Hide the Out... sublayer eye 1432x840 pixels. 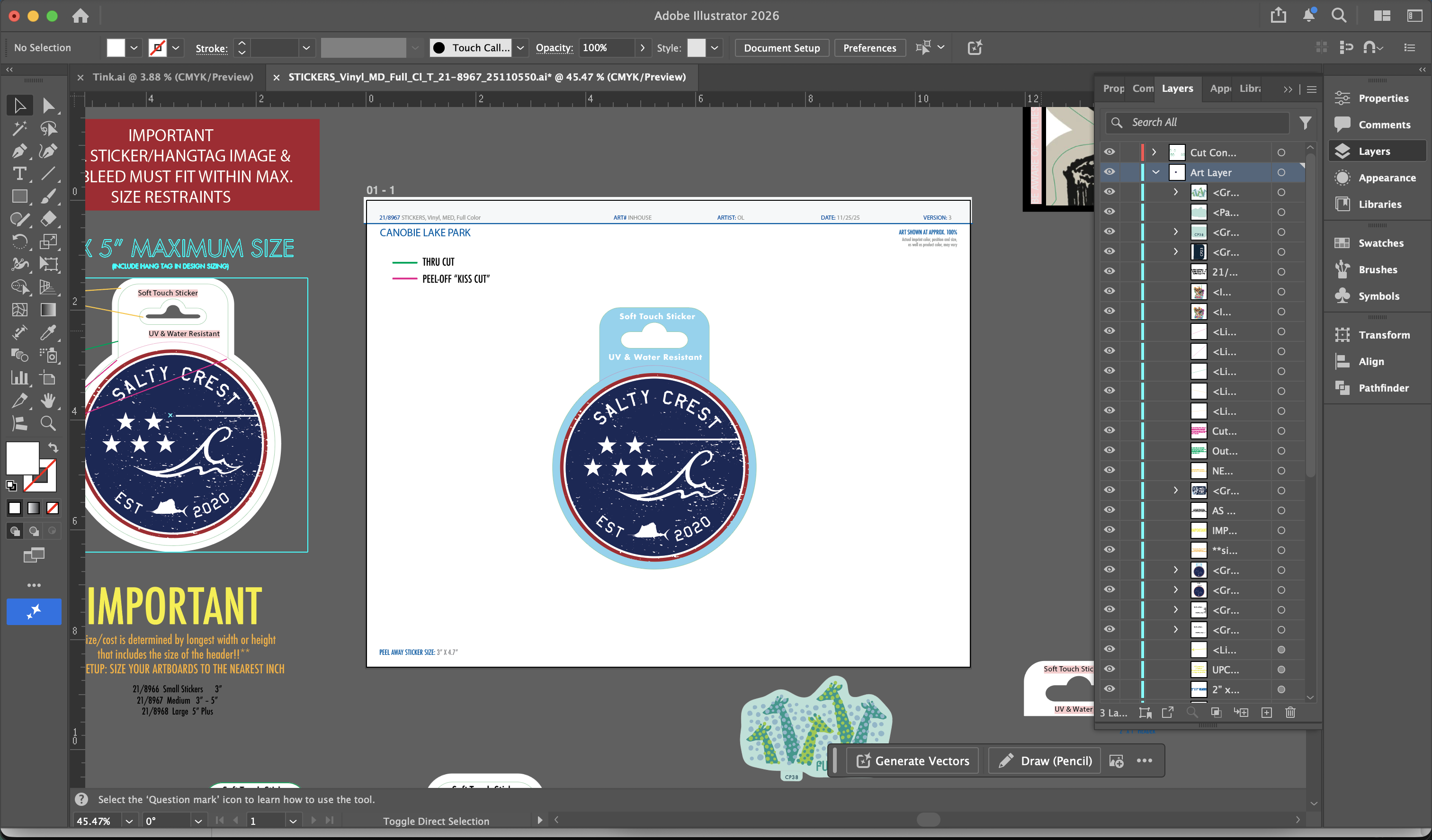point(1109,451)
